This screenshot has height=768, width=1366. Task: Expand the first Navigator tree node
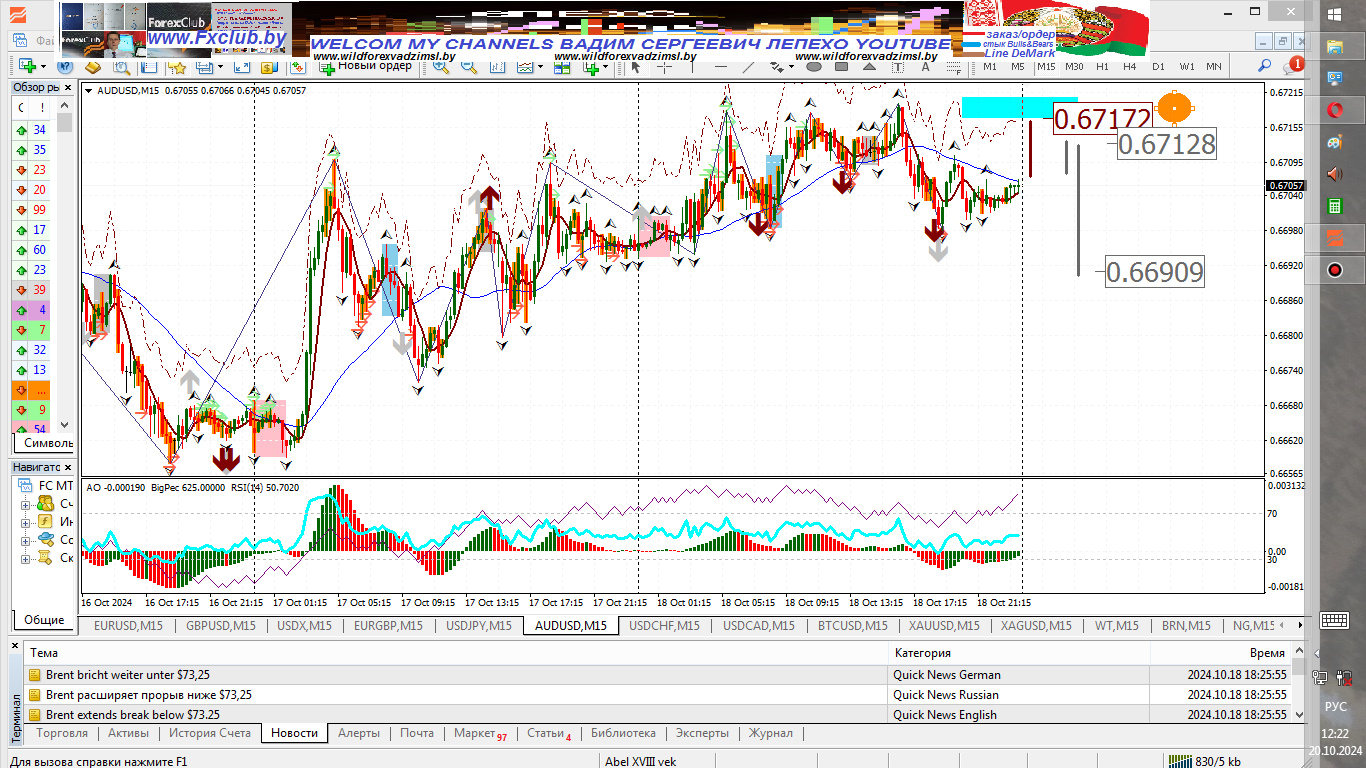26,504
